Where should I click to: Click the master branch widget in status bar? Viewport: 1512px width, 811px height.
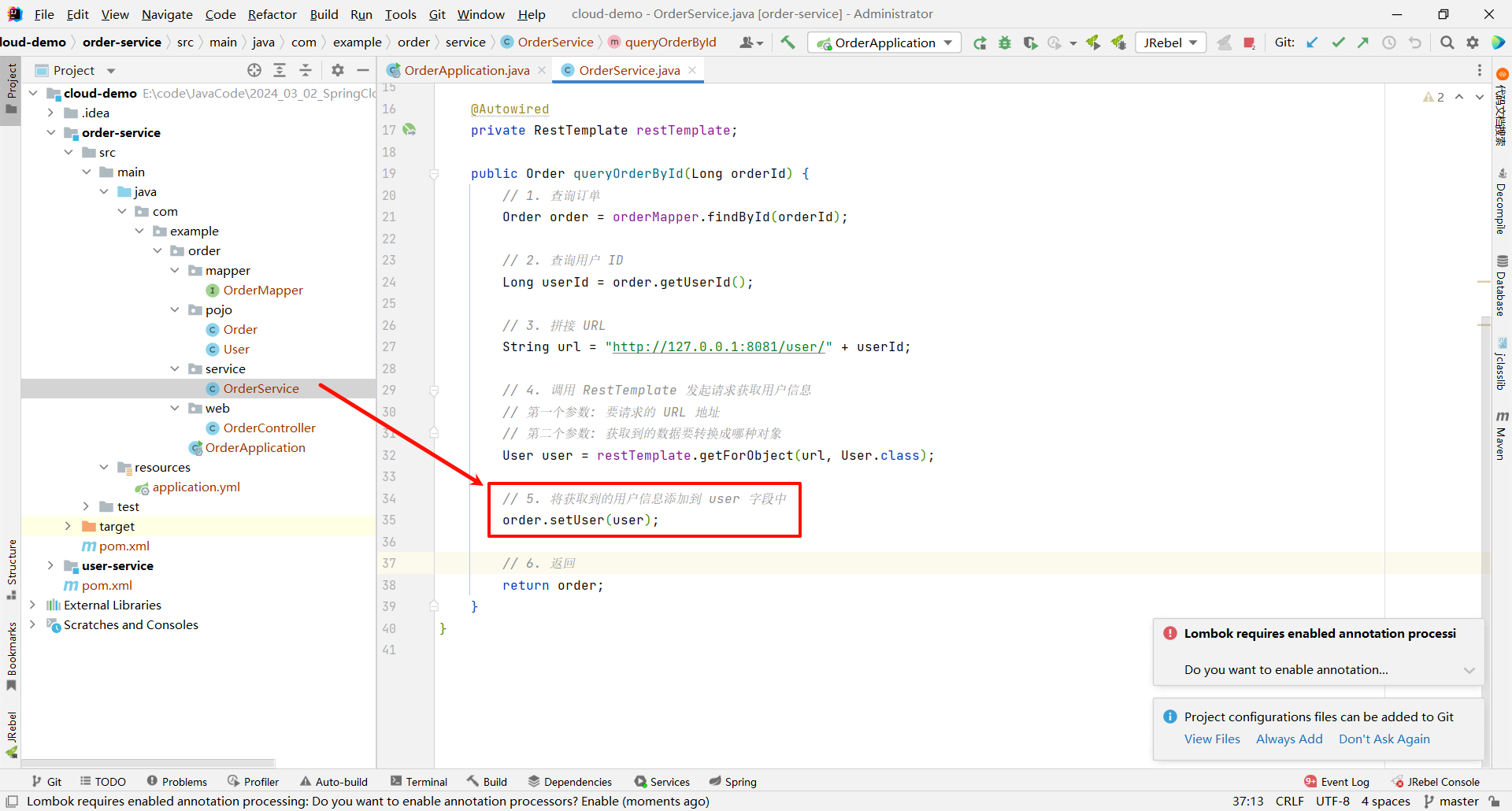pyautogui.click(x=1451, y=801)
